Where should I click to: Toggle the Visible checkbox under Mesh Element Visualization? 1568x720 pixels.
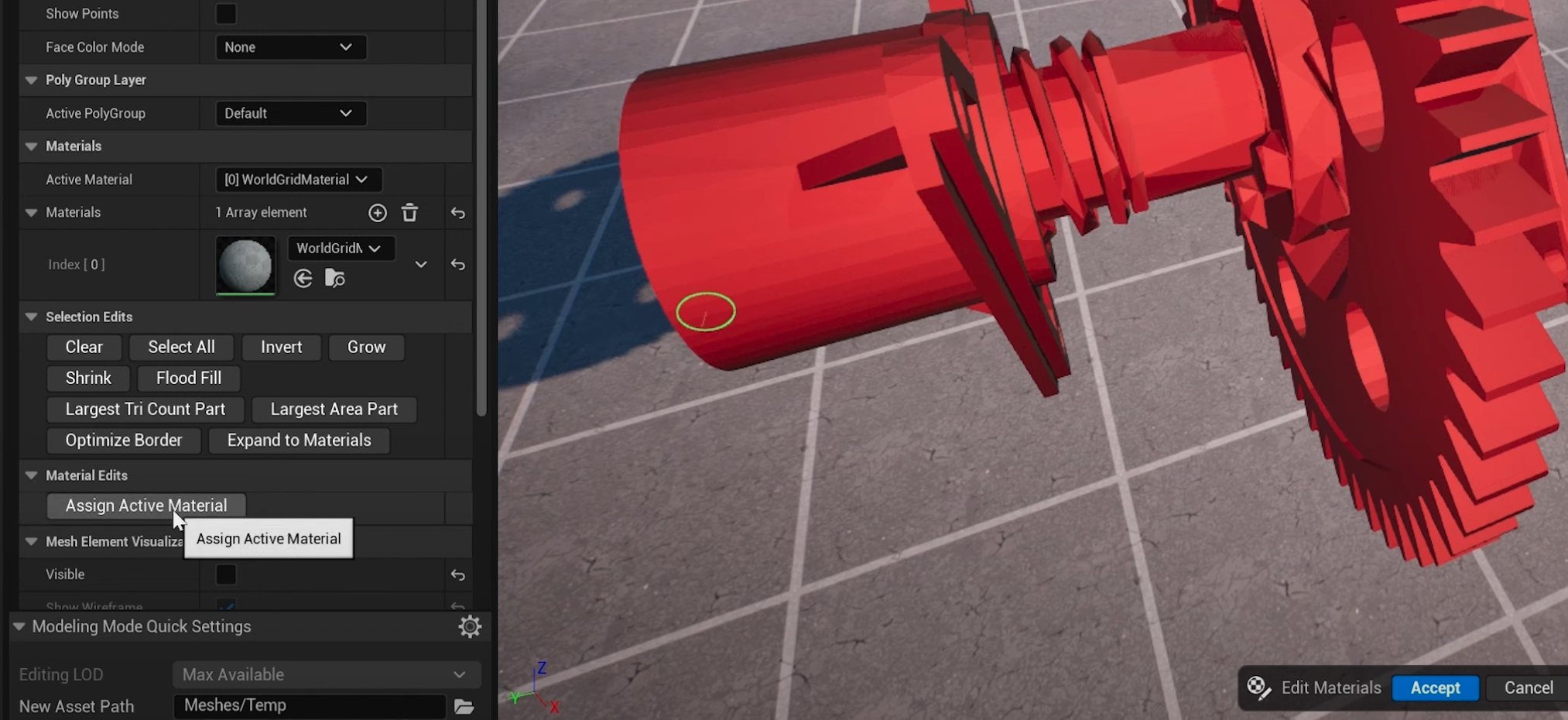pyautogui.click(x=226, y=574)
